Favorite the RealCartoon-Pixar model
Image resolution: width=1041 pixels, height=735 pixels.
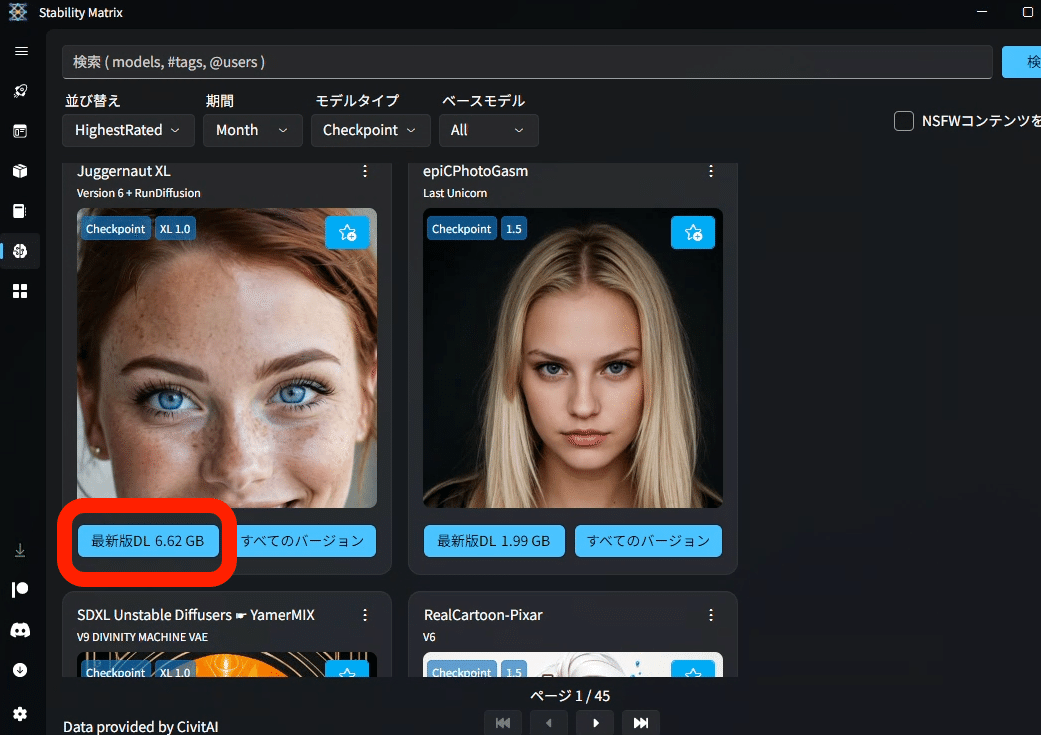[693, 669]
